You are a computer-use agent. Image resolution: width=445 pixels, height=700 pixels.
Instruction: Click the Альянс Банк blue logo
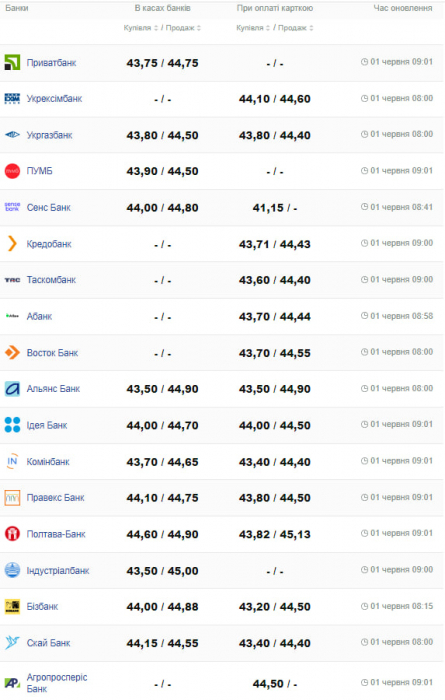coord(12,389)
